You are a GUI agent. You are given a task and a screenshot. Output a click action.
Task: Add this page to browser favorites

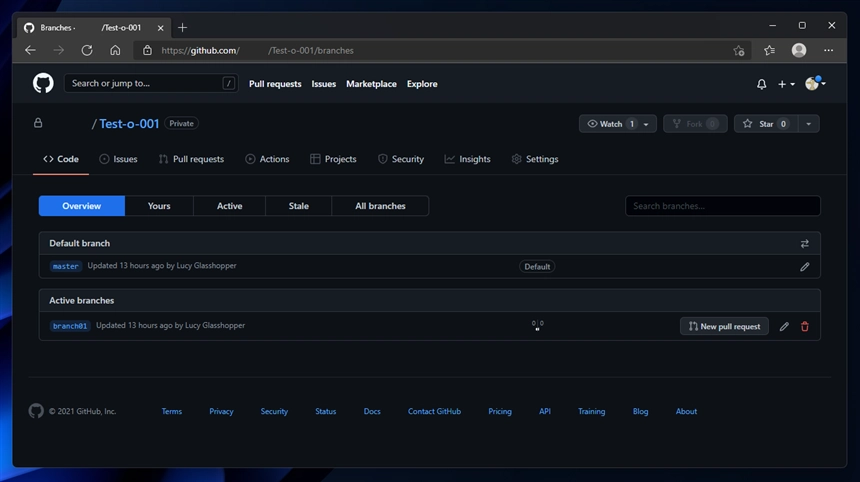coord(739,50)
